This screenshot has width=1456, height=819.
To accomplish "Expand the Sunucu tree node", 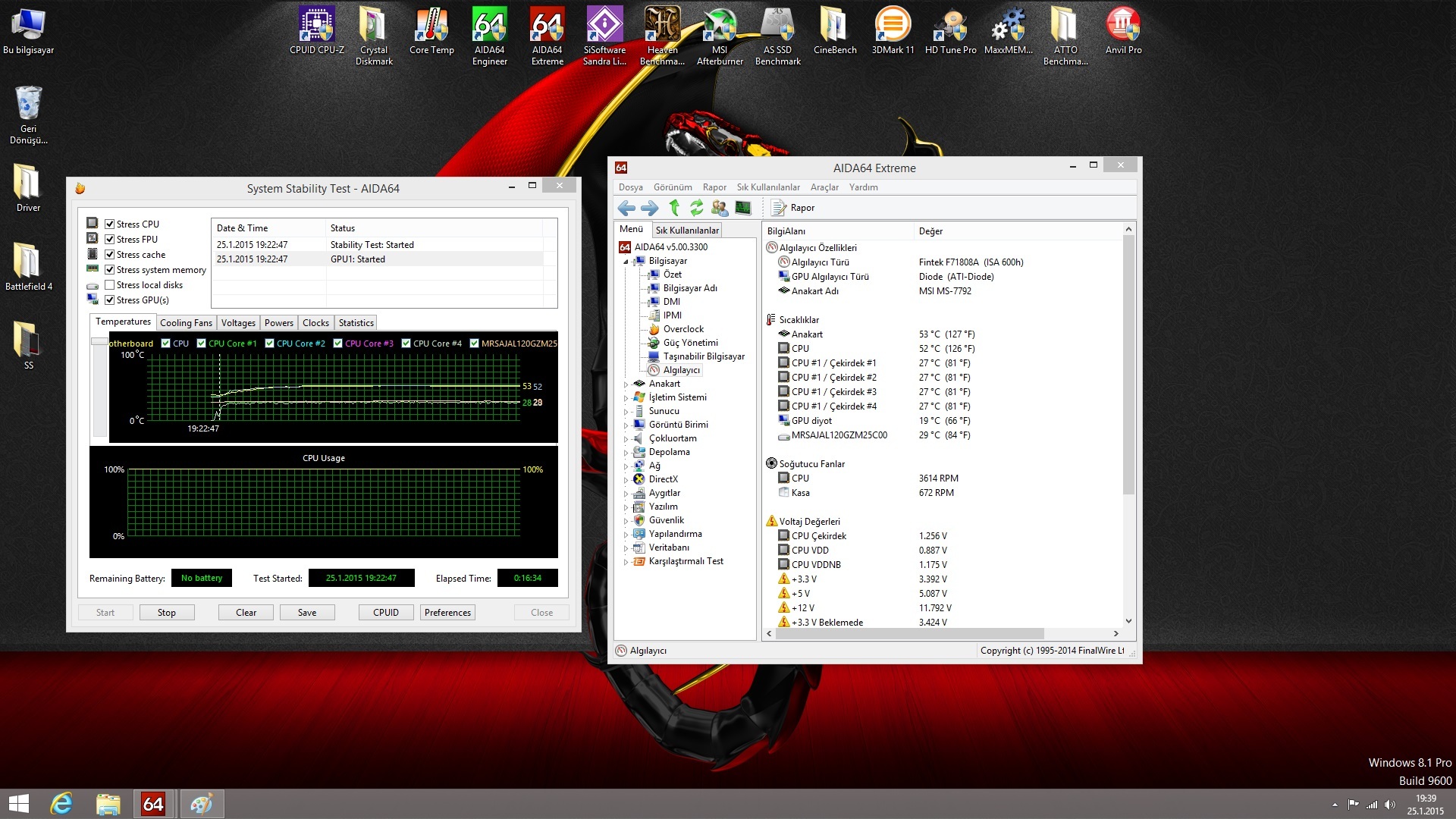I will pyautogui.click(x=626, y=412).
